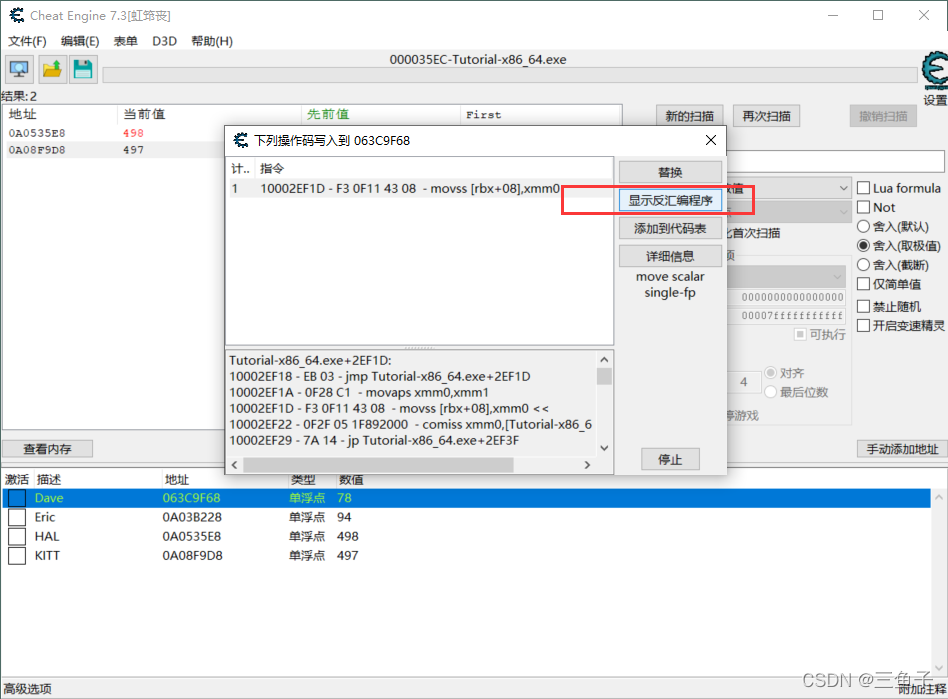Enable the Lua formula checkbox
The image size is (948, 699).
863,188
